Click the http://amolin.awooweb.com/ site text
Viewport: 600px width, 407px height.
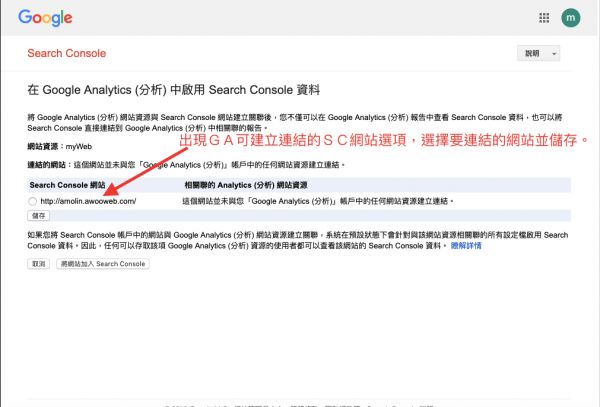pos(88,201)
